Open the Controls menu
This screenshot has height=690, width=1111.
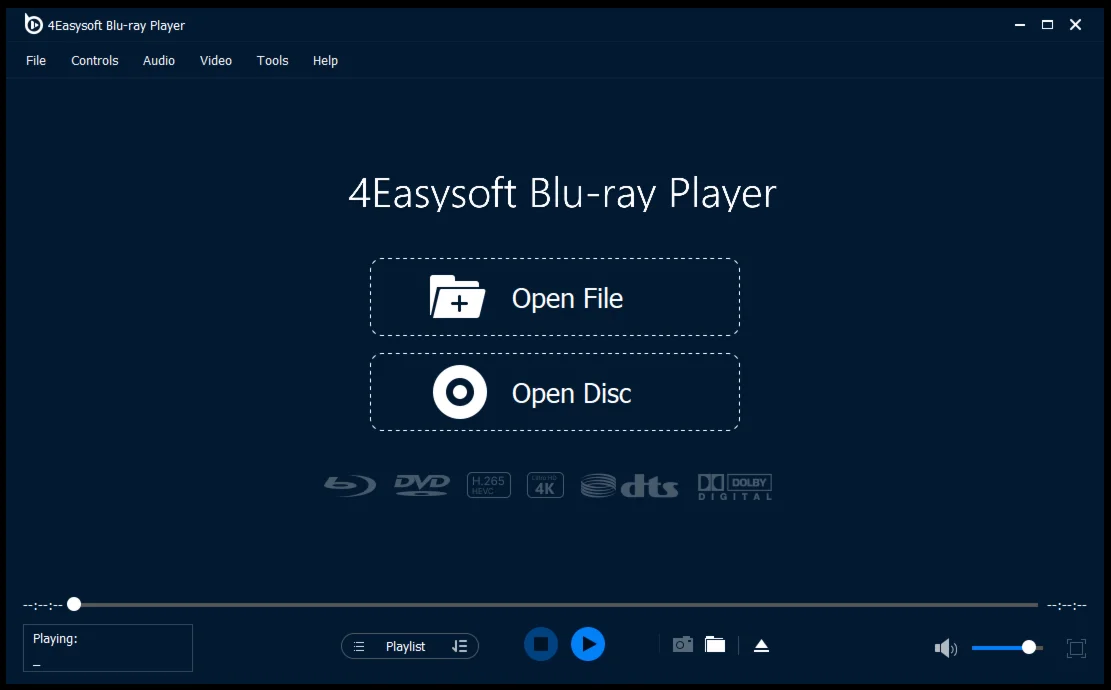point(94,61)
